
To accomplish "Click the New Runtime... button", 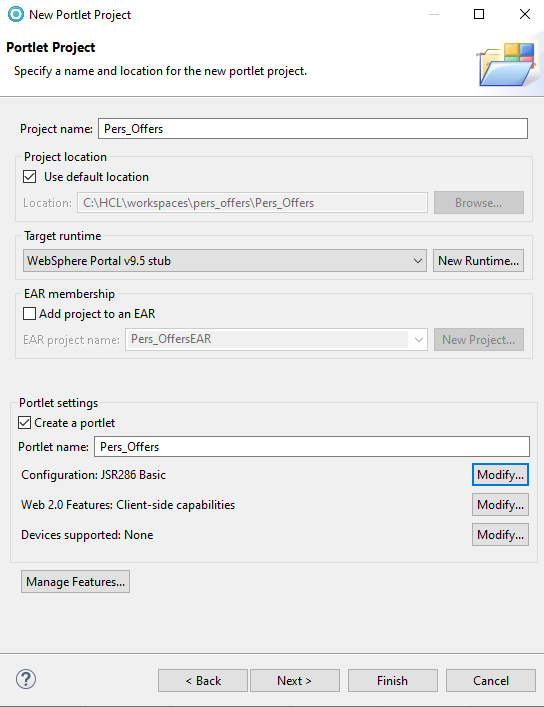I will (x=478, y=261).
